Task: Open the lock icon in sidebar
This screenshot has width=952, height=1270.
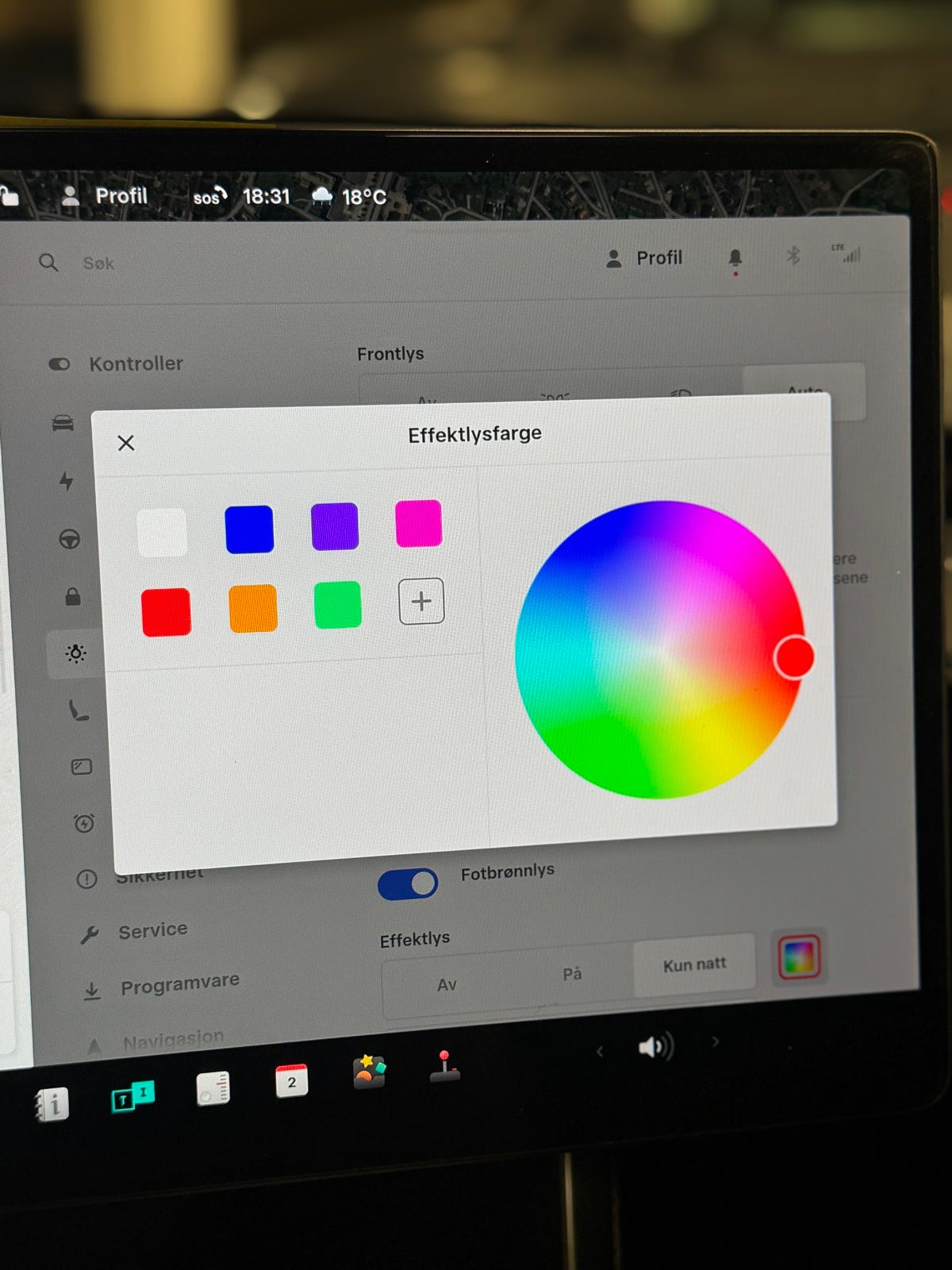Action: 73,596
